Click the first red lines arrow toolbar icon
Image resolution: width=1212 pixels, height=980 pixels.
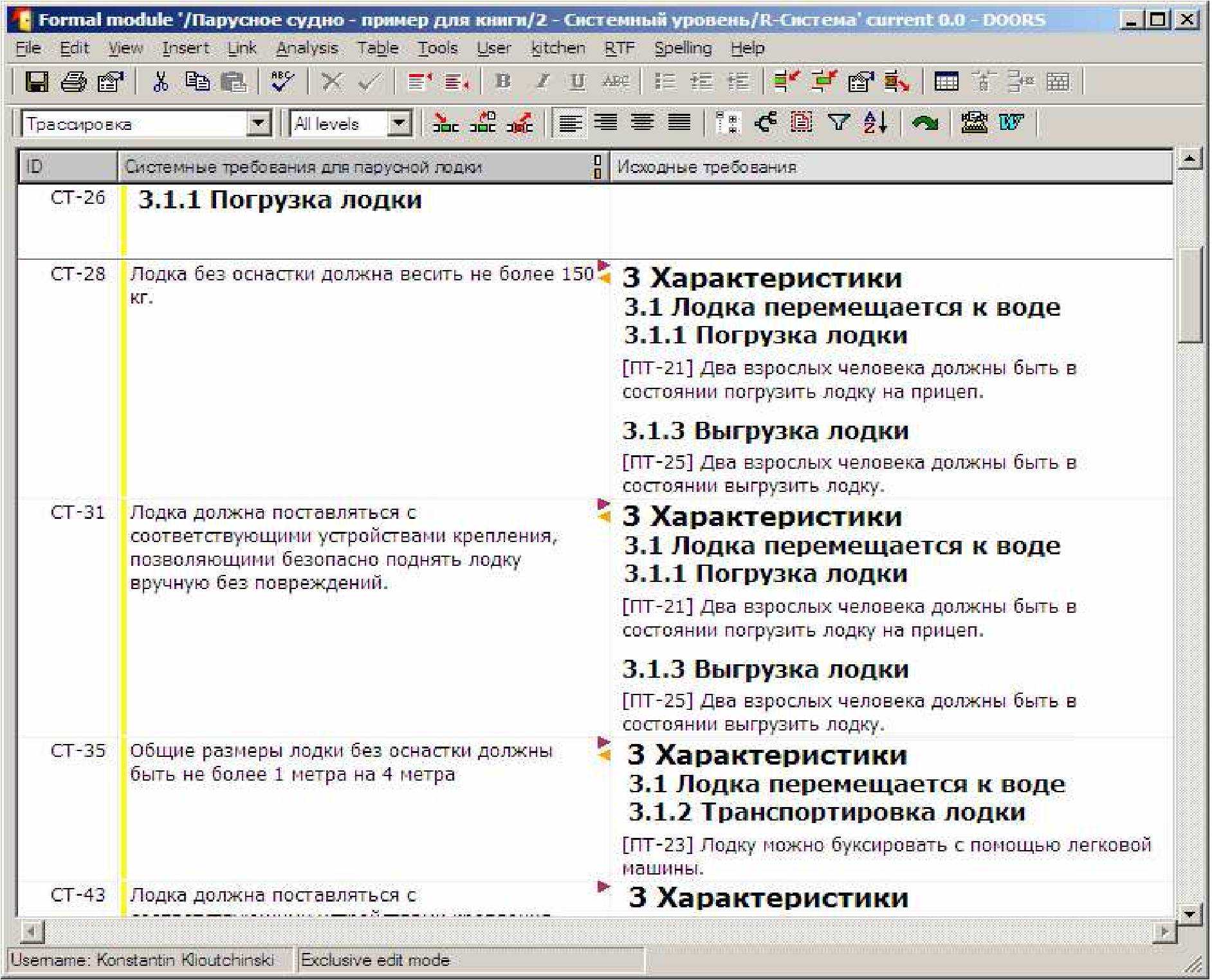[420, 82]
